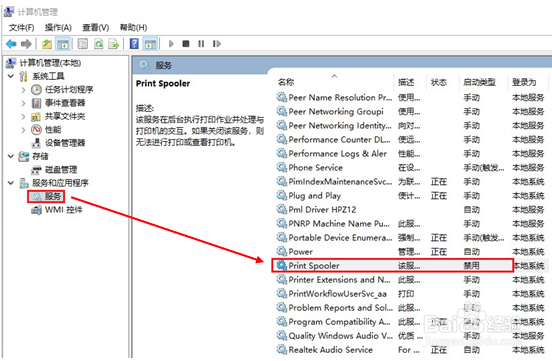Open help with the question mark icon
Screen dimensions: 552x361
pyautogui.click(x=134, y=44)
